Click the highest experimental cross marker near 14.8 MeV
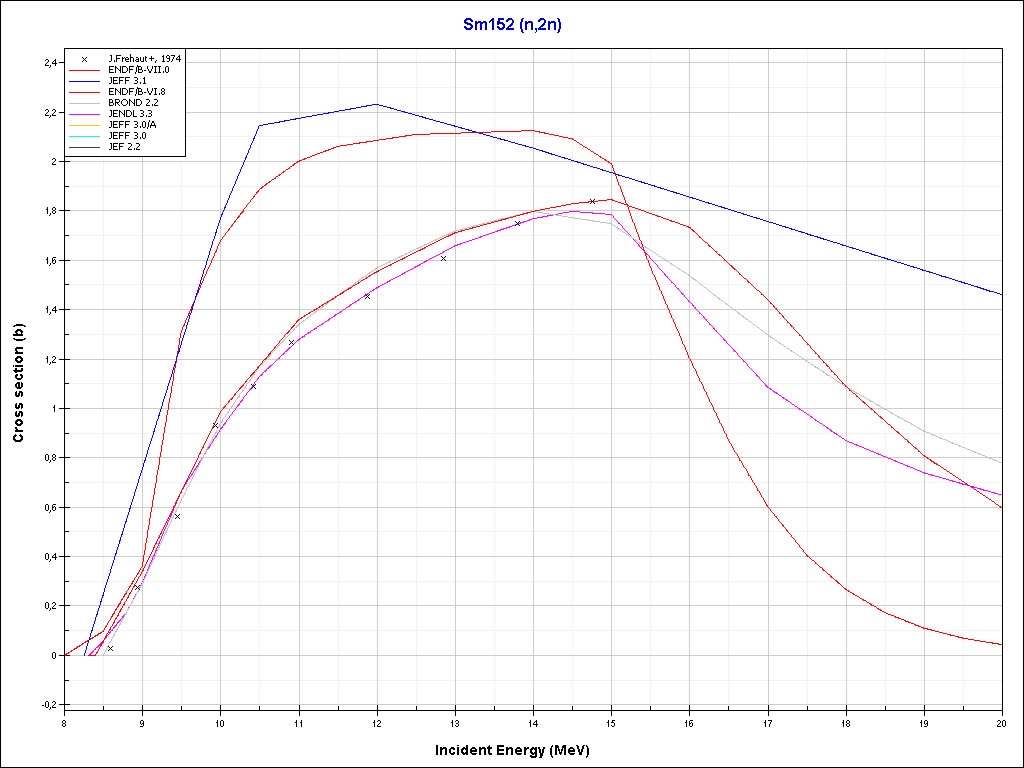 pyautogui.click(x=592, y=201)
